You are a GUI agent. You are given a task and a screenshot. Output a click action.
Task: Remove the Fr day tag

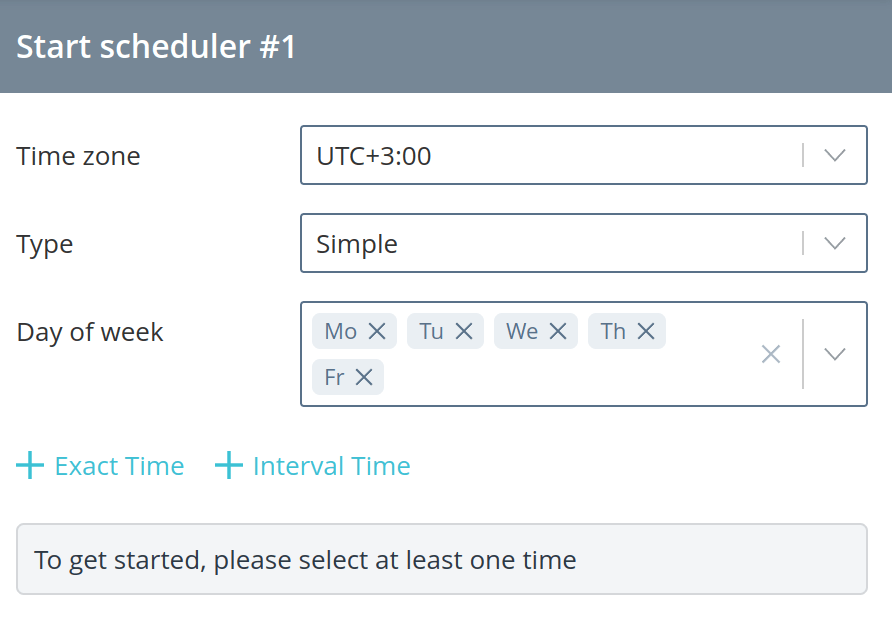364,377
